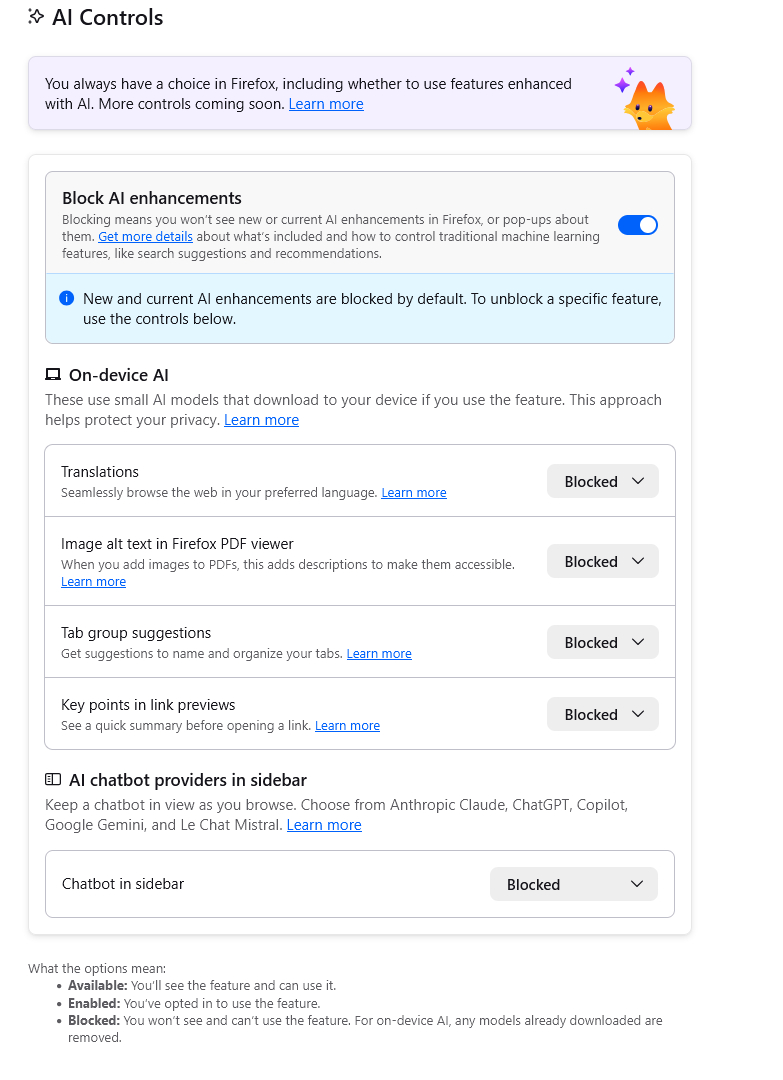Open Image alt text Blocked dropdown
This screenshot has width=783, height=1080.
pos(602,562)
